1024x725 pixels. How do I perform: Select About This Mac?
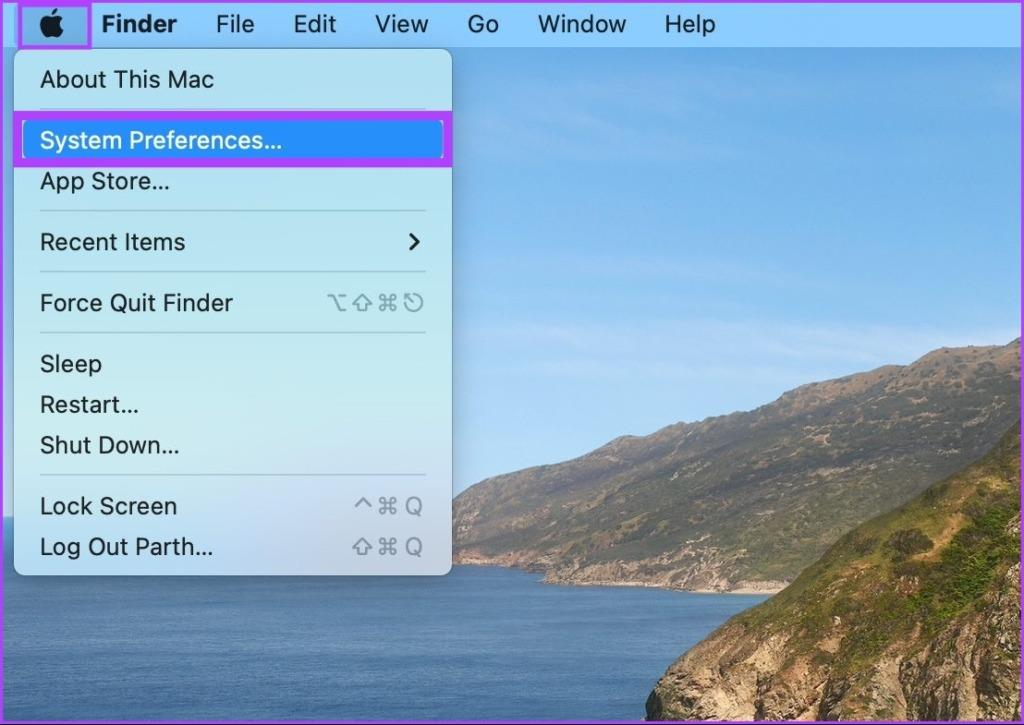point(126,80)
